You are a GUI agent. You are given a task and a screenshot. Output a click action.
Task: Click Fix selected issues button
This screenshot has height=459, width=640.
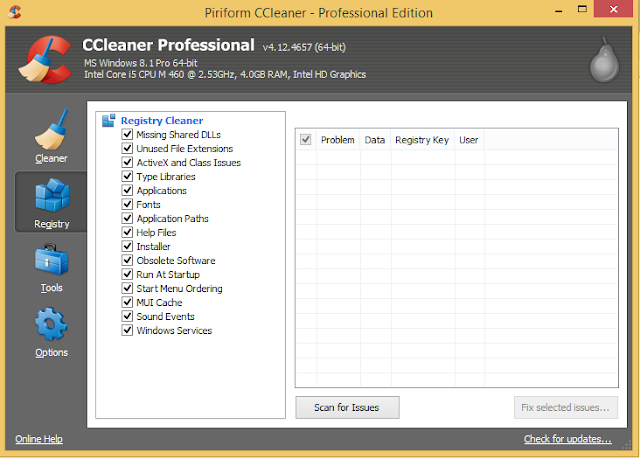[x=566, y=407]
